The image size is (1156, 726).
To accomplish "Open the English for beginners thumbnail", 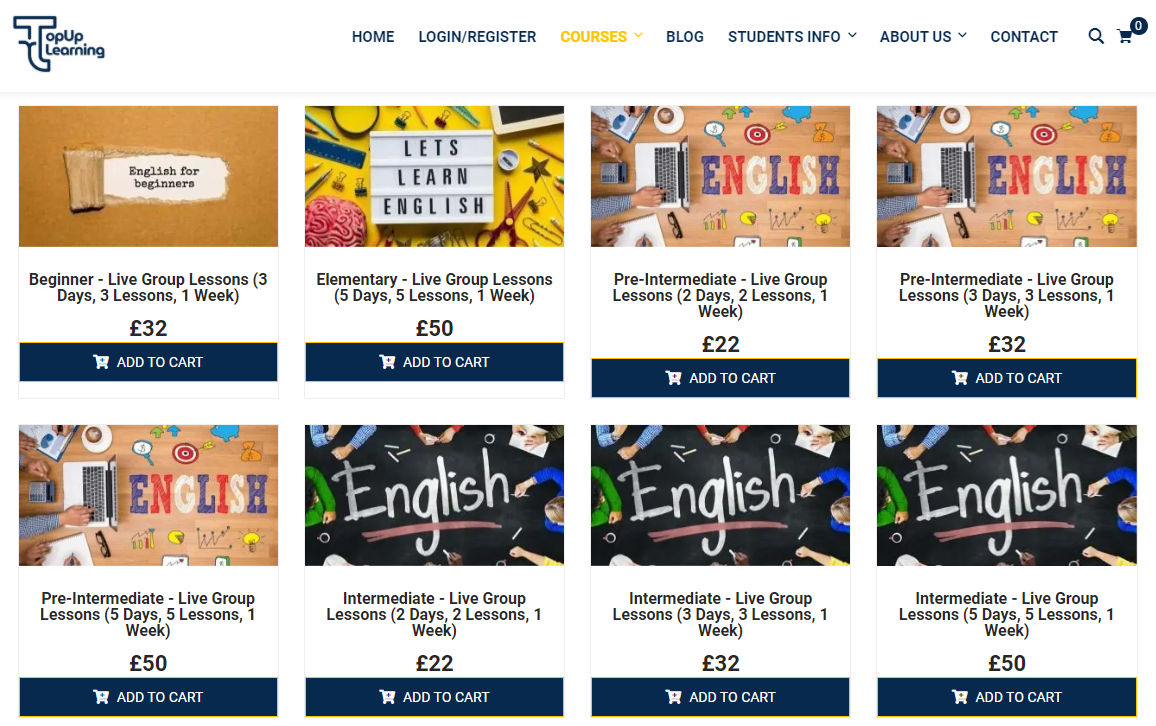I will [148, 176].
